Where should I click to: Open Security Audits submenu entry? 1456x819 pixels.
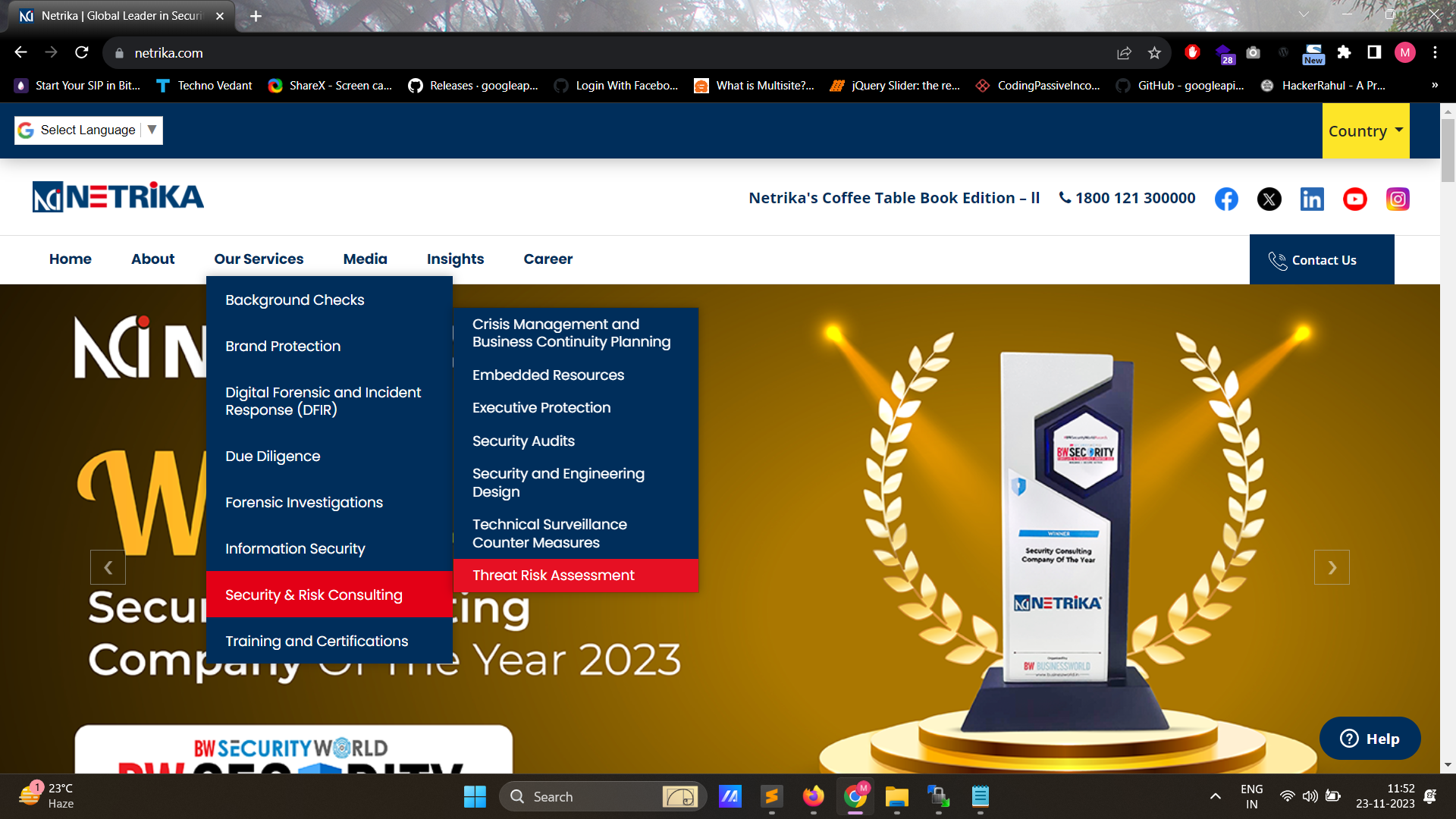(523, 441)
